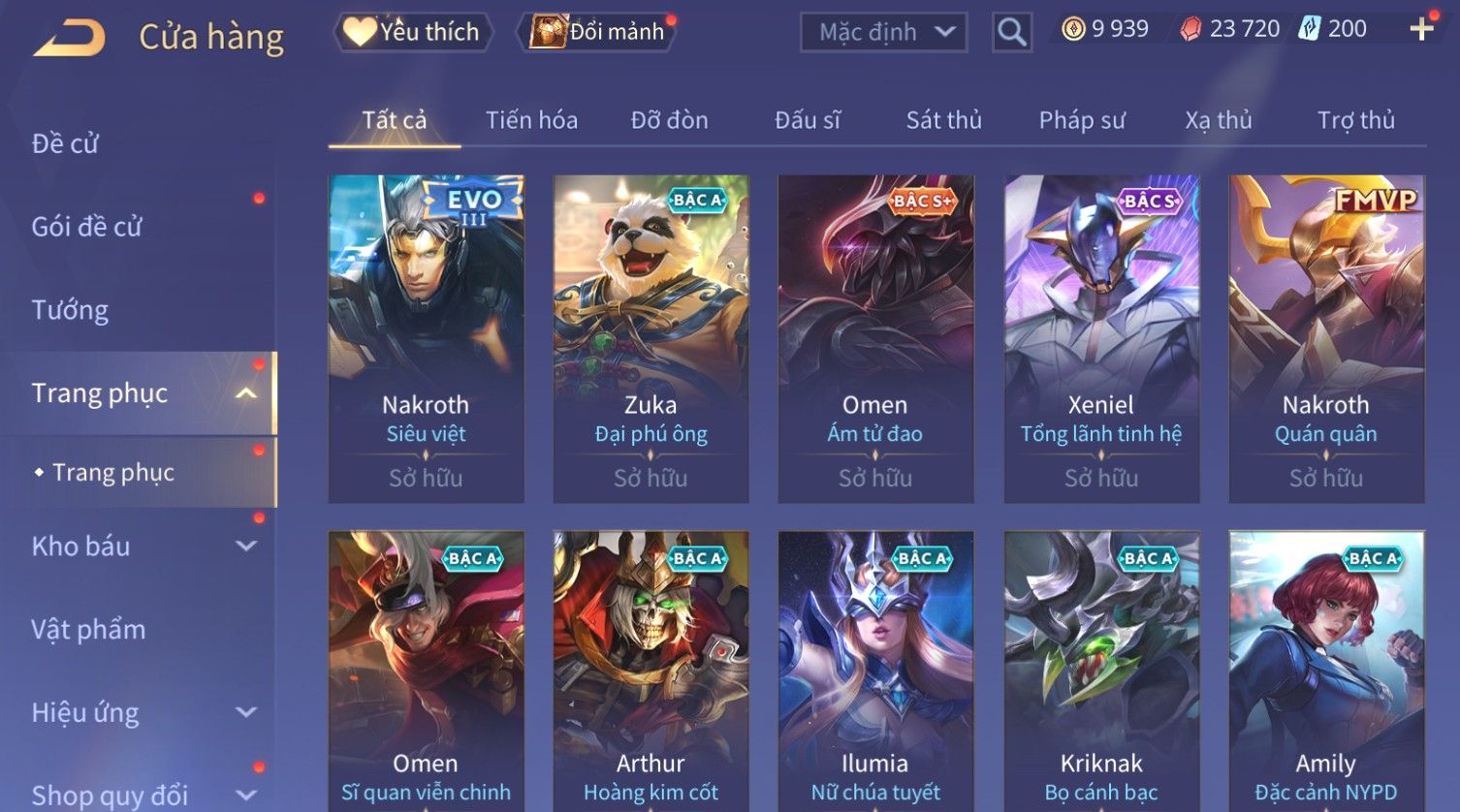Click the blue voucher balance icon
1460x812 pixels.
[1310, 29]
